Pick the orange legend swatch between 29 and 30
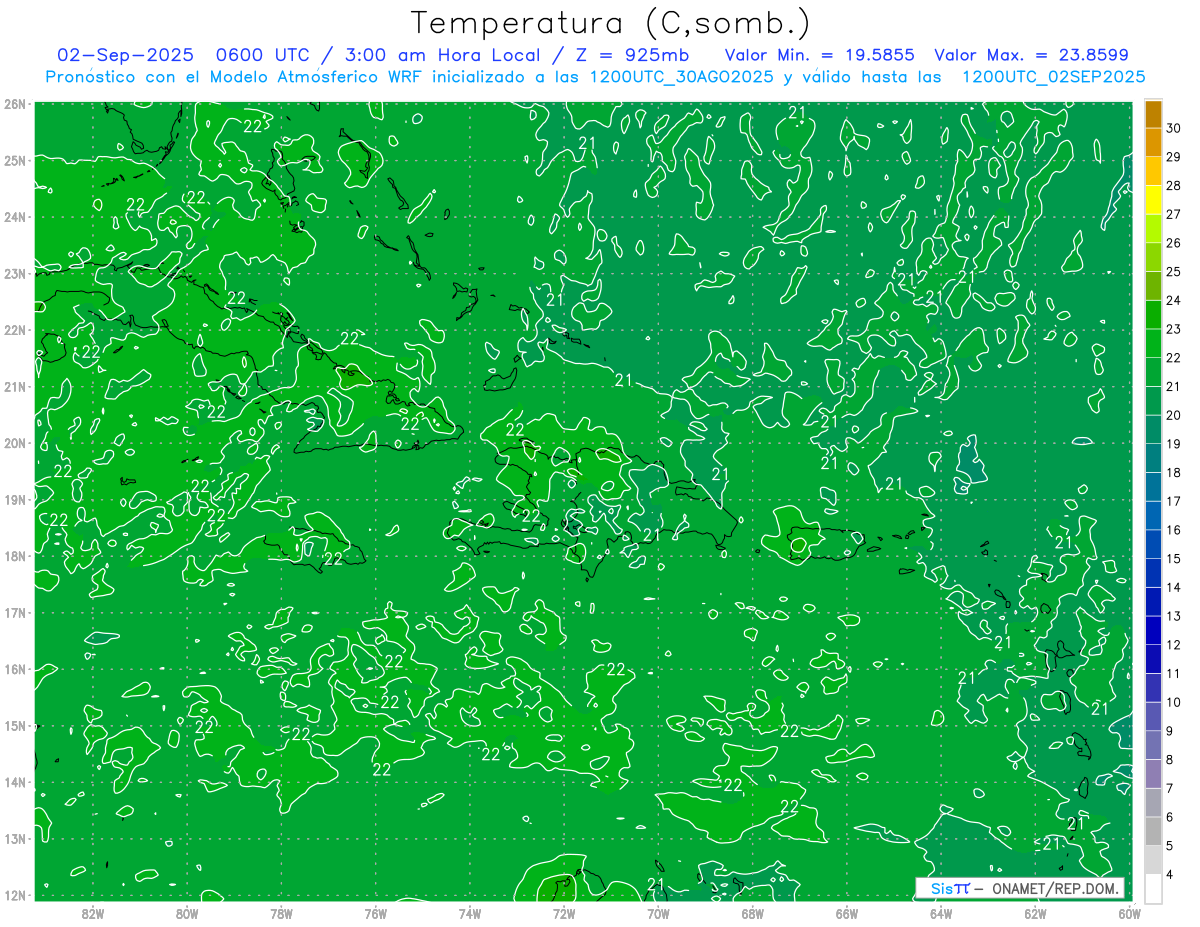The width and height of the screenshot is (1200, 927). [1153, 141]
